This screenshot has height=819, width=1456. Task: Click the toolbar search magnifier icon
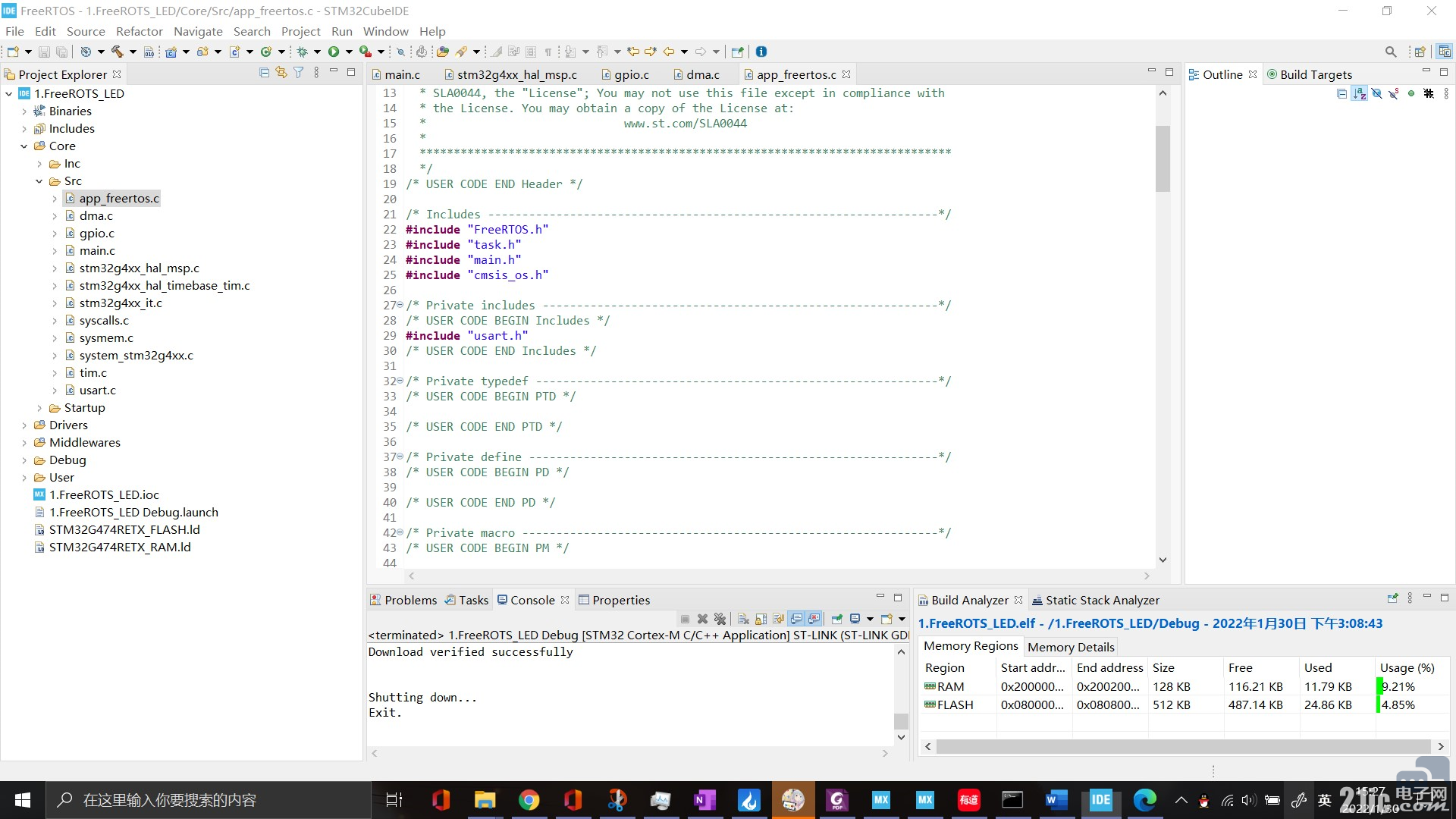click(1391, 52)
